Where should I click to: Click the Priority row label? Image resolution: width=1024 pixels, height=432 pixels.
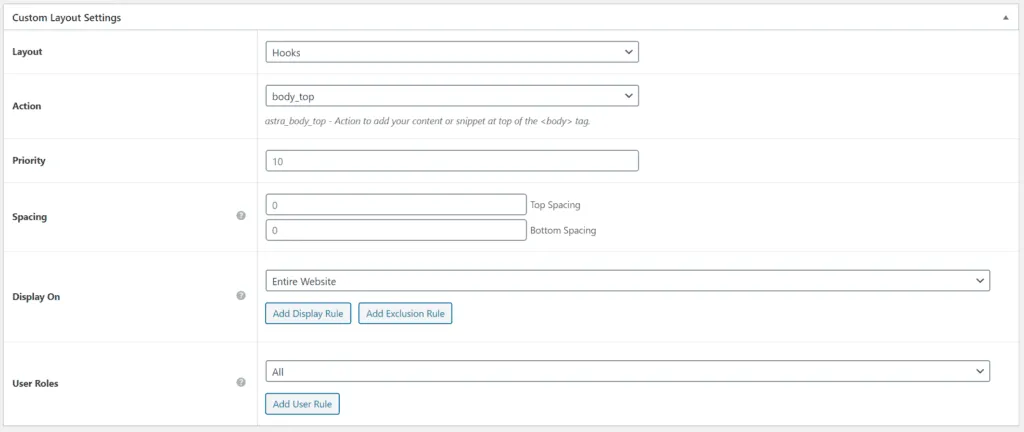(29, 161)
